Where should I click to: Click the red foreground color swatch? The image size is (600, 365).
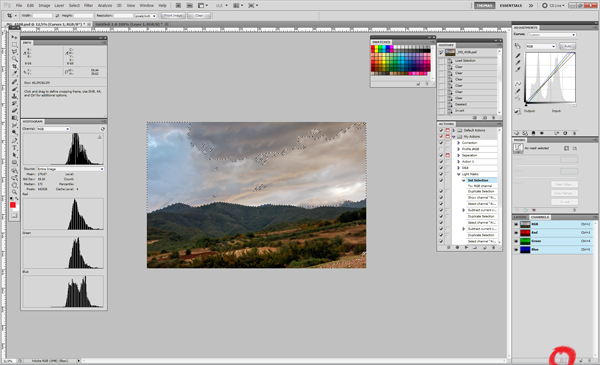(13, 205)
